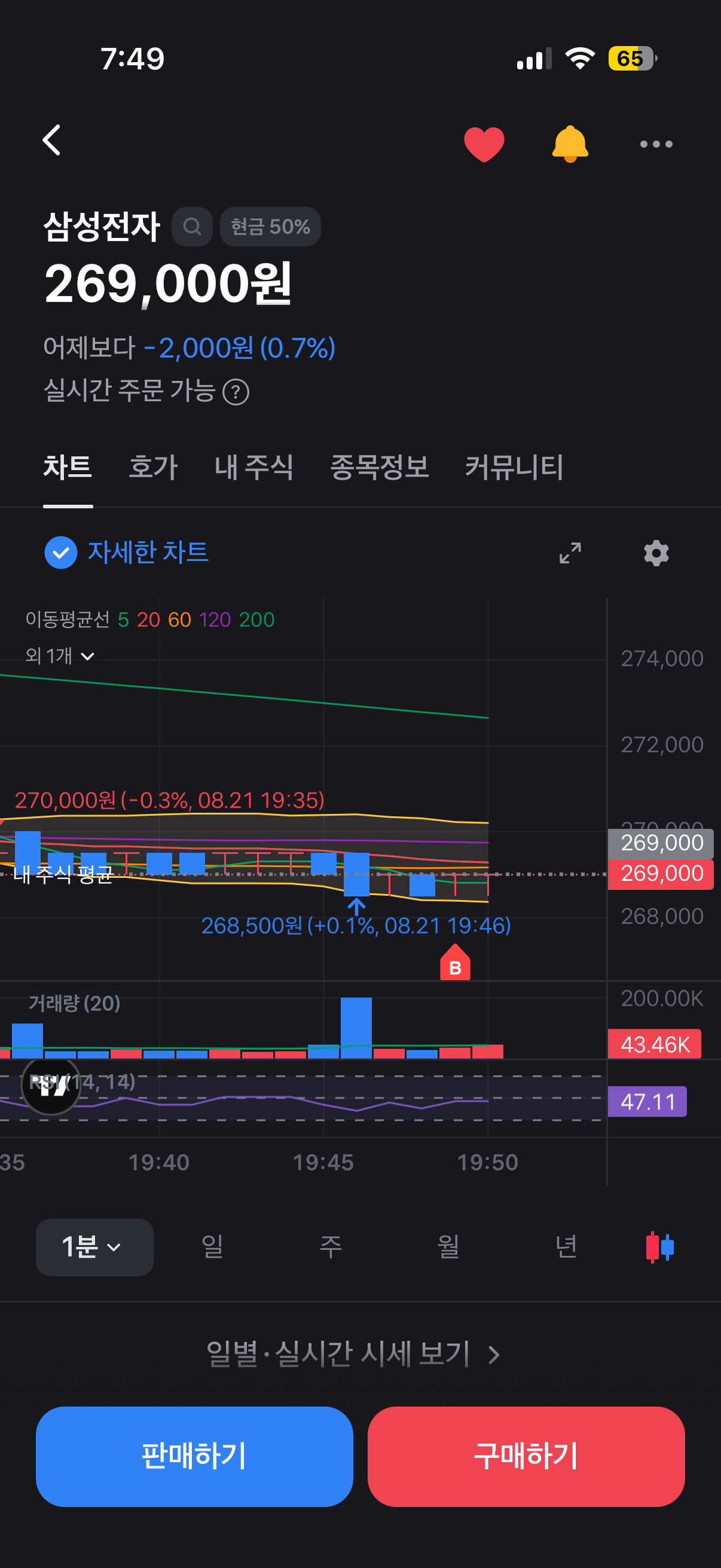Tap the 268,500원 low price annotation

356,926
